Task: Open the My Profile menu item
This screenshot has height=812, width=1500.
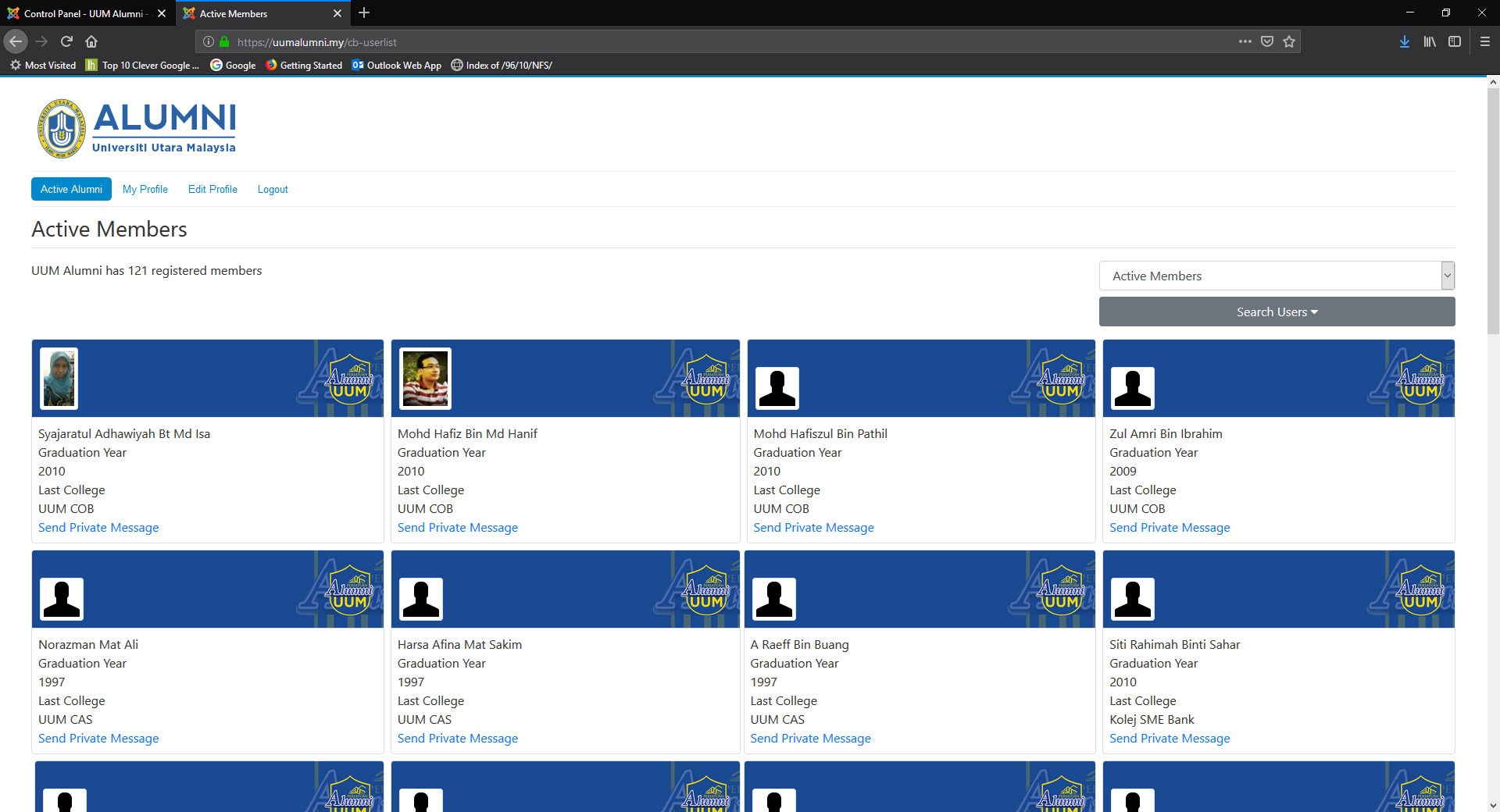Action: point(145,189)
